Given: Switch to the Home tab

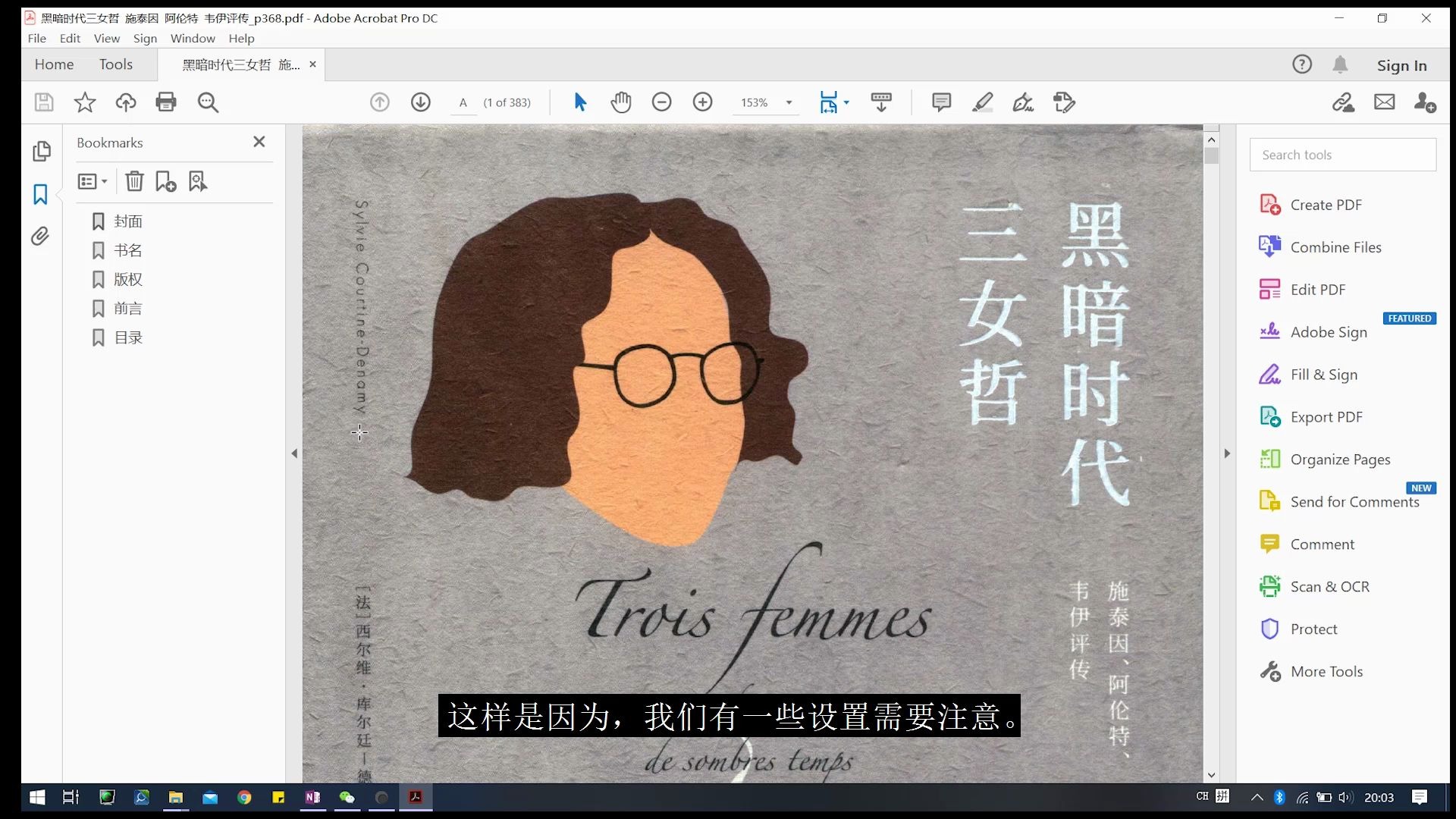Looking at the screenshot, I should [54, 64].
